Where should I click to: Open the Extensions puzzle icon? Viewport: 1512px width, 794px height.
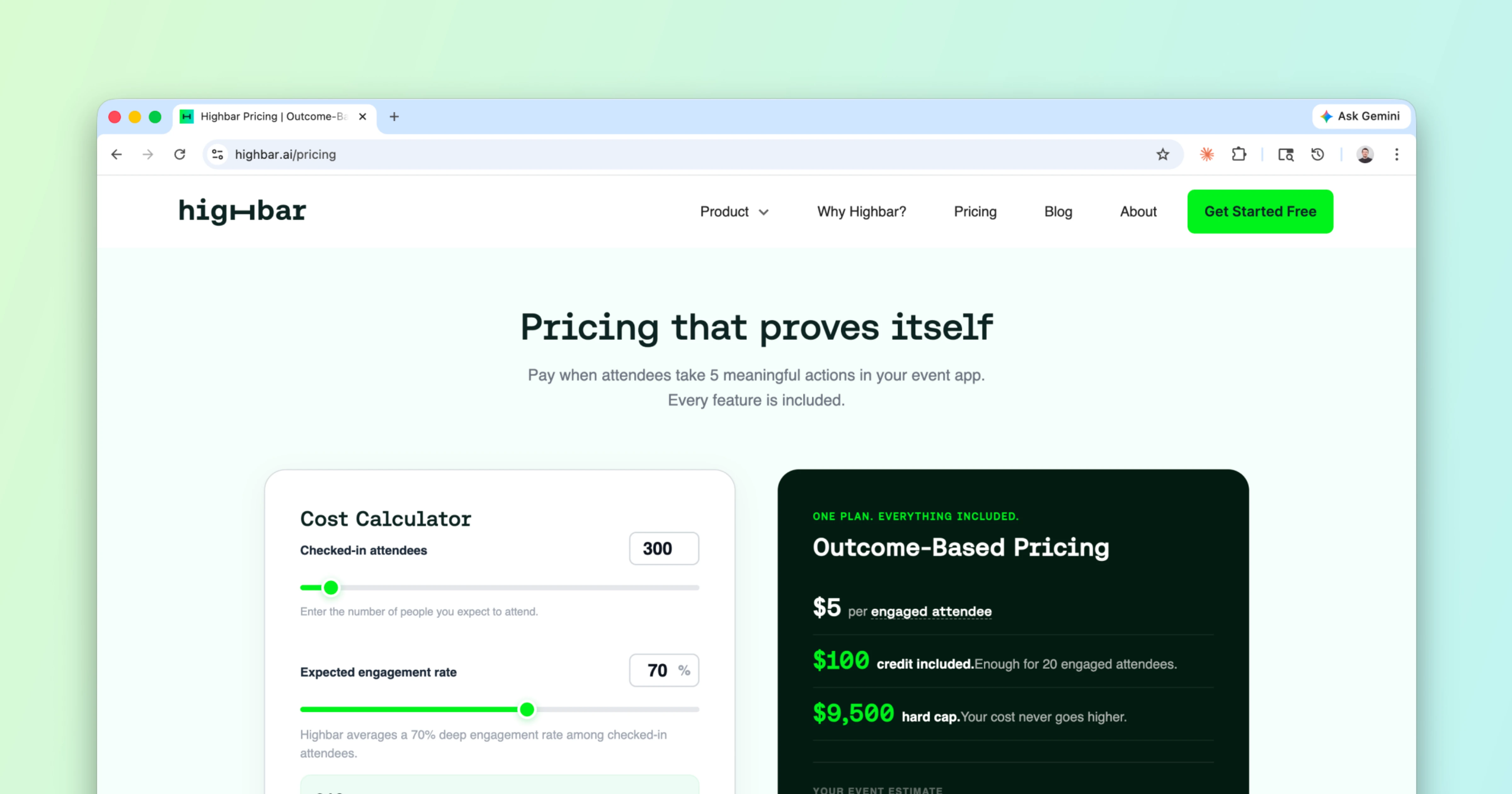click(1239, 154)
